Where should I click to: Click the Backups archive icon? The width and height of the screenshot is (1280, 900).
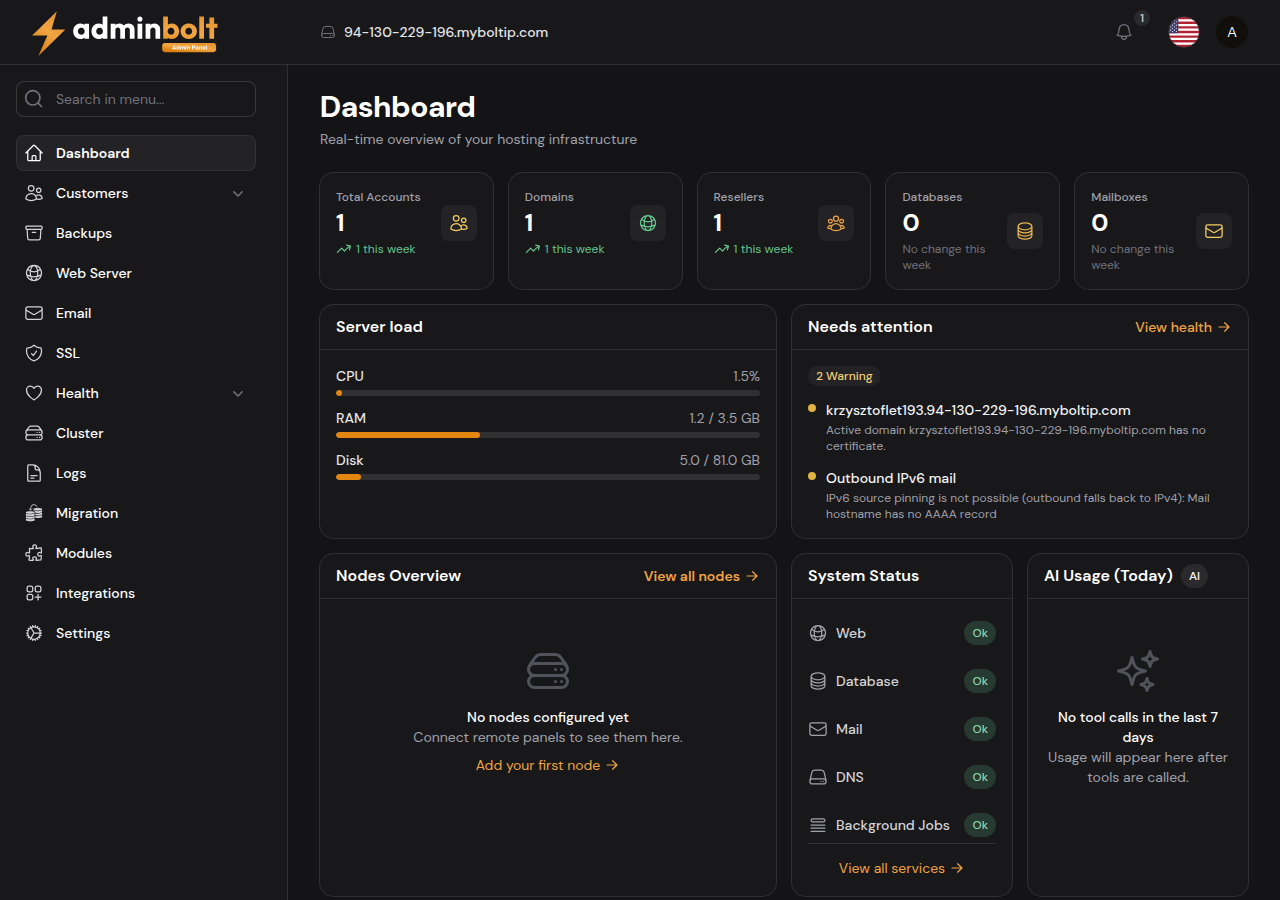coord(34,233)
